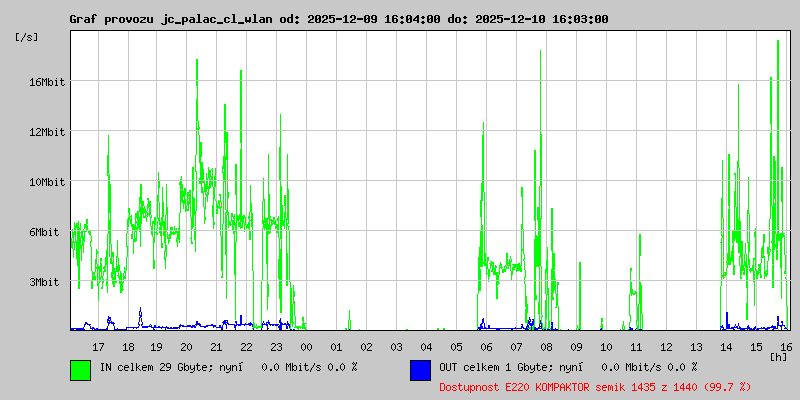This screenshot has width=800, height=400.
Task: Click the '07' hour label on x-axis
Action: 516,347
